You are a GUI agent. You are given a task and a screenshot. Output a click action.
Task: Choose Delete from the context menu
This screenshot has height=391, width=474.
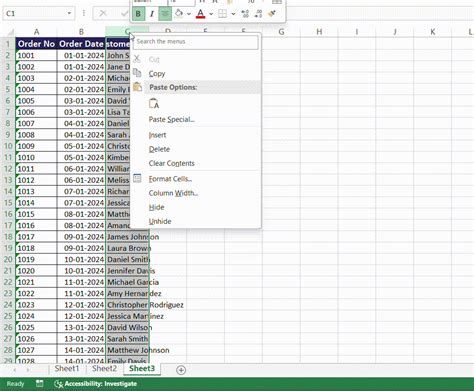pos(159,149)
